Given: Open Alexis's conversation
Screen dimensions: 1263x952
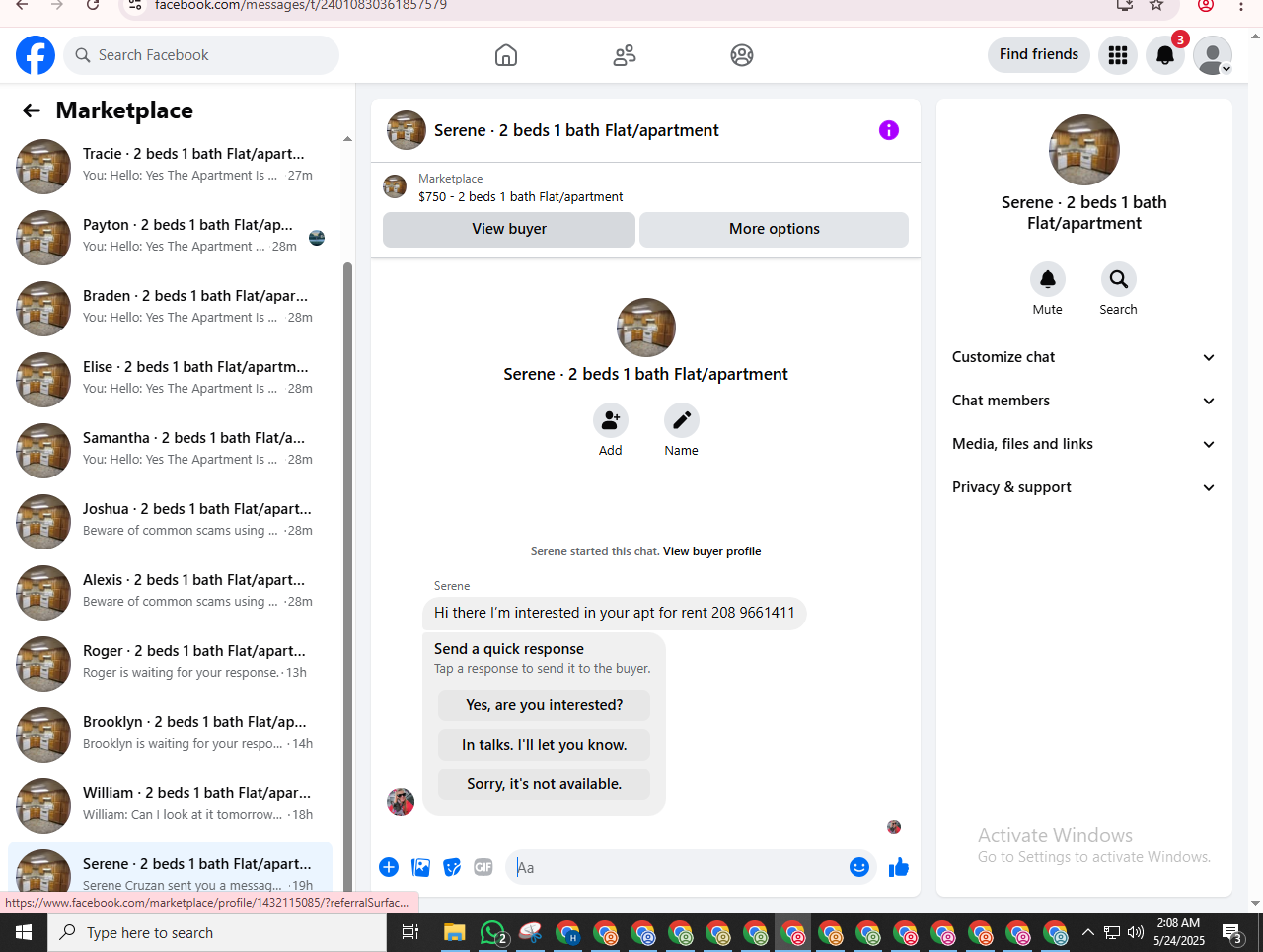Looking at the screenshot, I should tap(170, 593).
